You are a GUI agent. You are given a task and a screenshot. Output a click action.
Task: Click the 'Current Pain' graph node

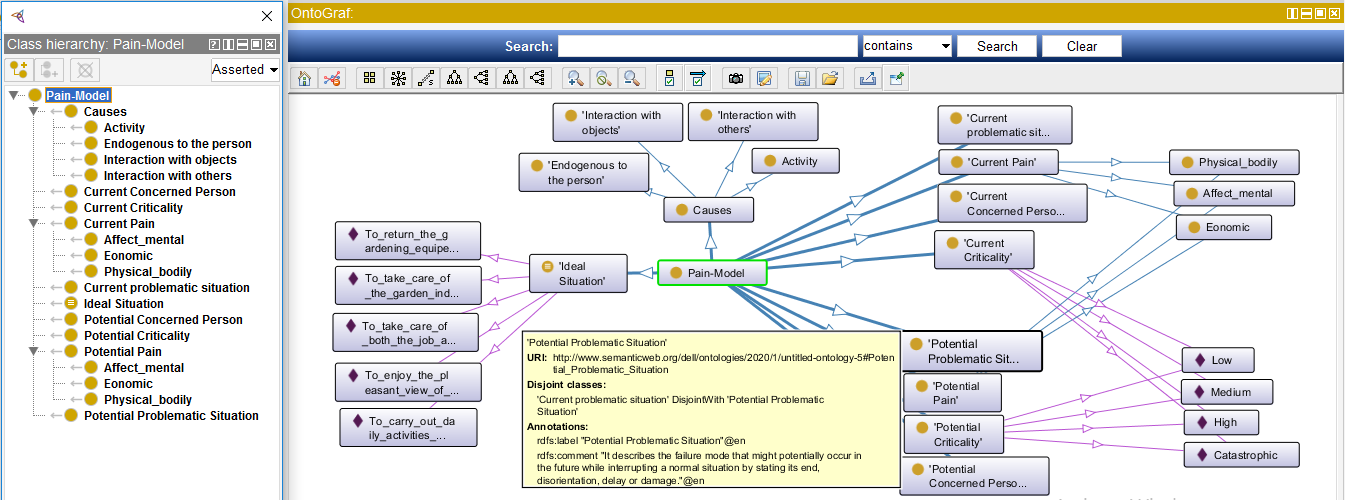(x=998, y=162)
